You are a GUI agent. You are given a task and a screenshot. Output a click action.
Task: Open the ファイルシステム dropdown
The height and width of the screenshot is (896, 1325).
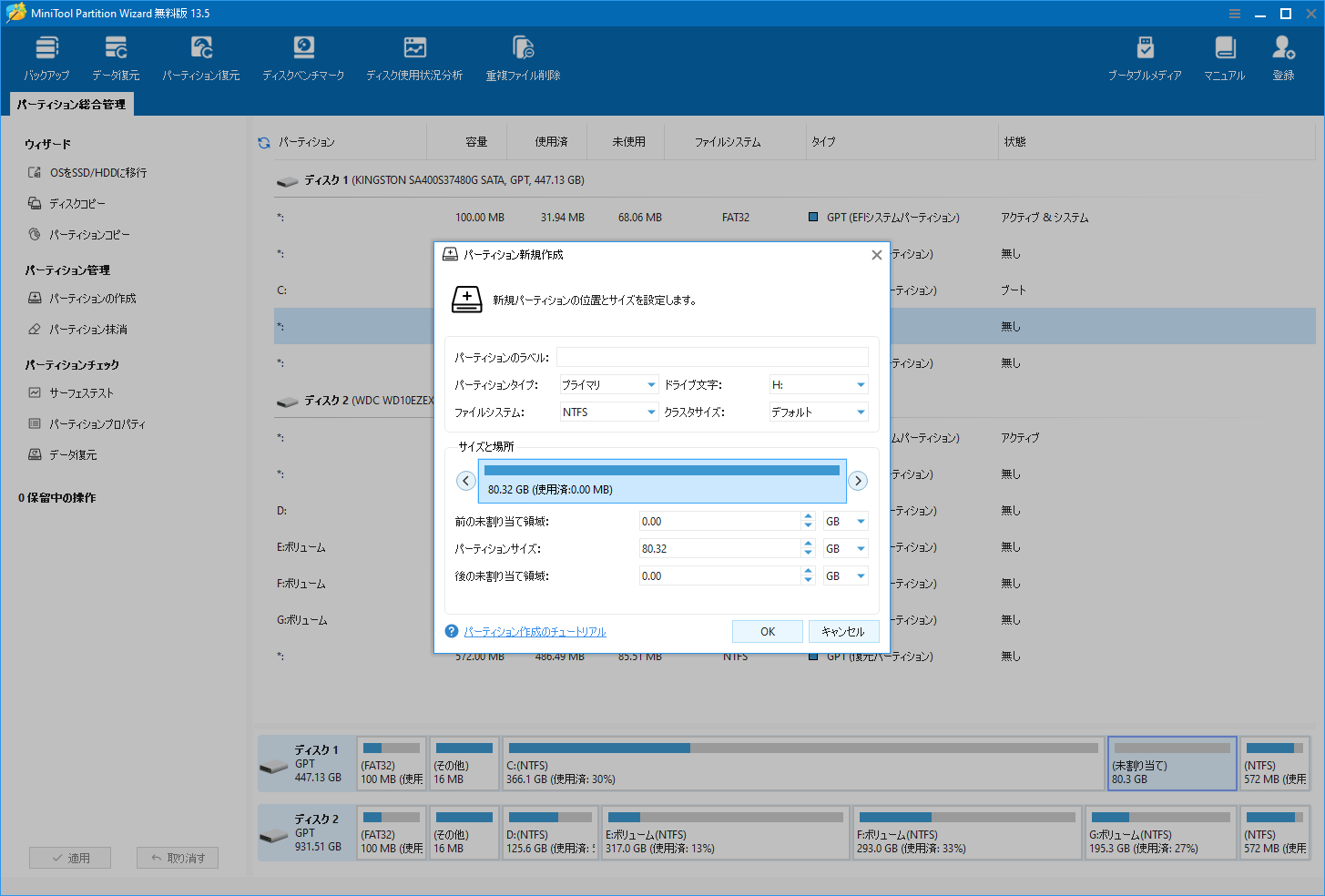(x=608, y=412)
